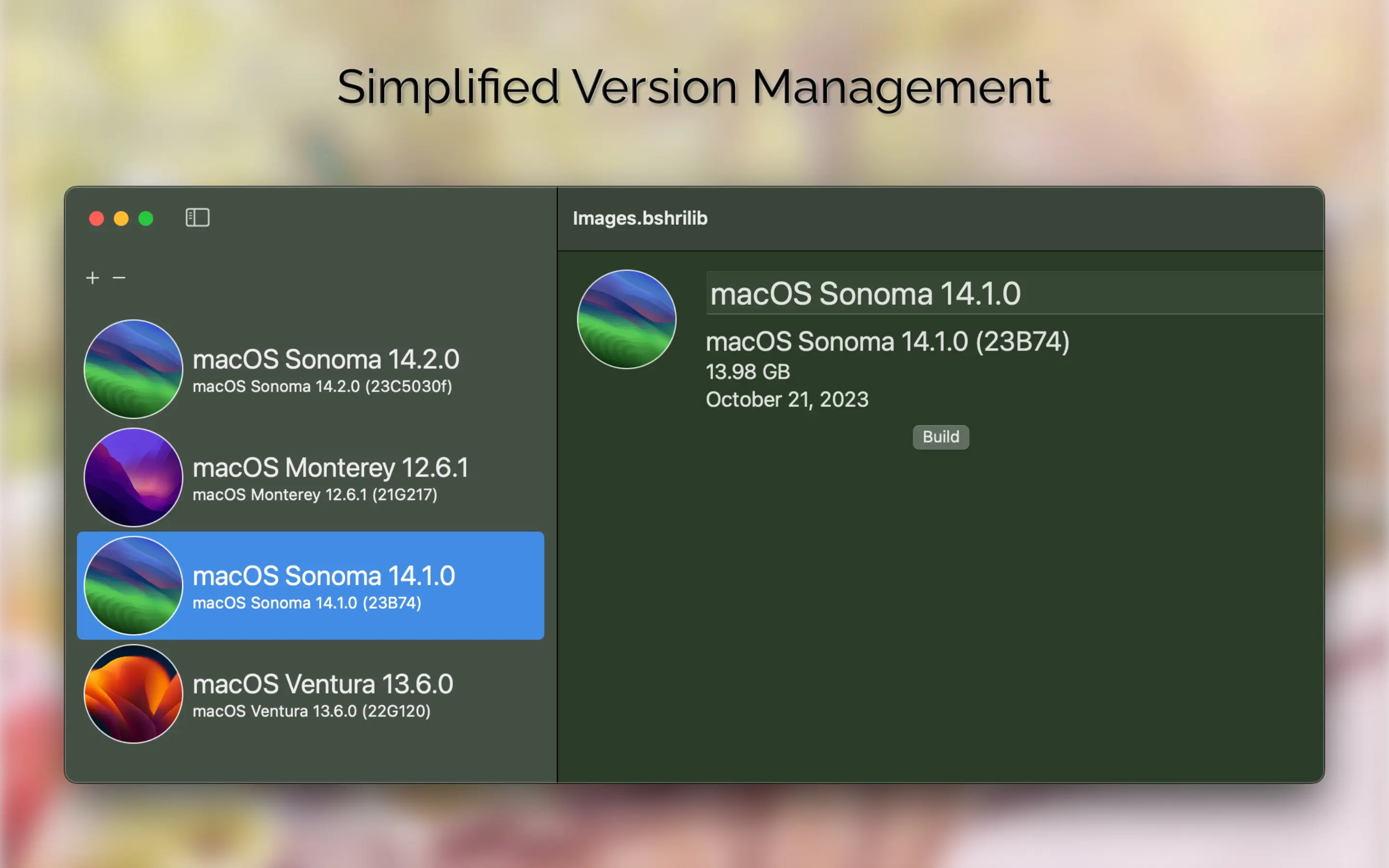Click the Images.bshrilib window title

(x=640, y=218)
